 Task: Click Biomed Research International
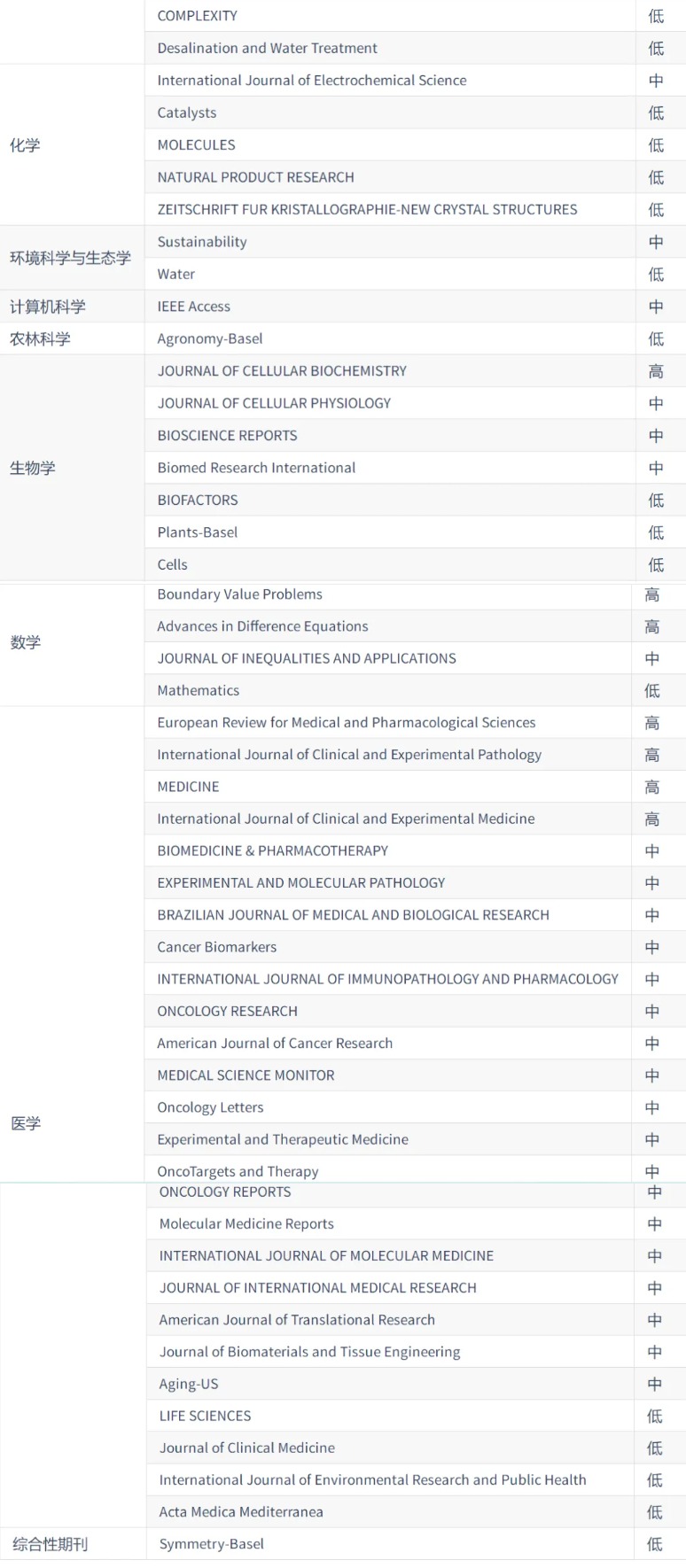[x=256, y=468]
